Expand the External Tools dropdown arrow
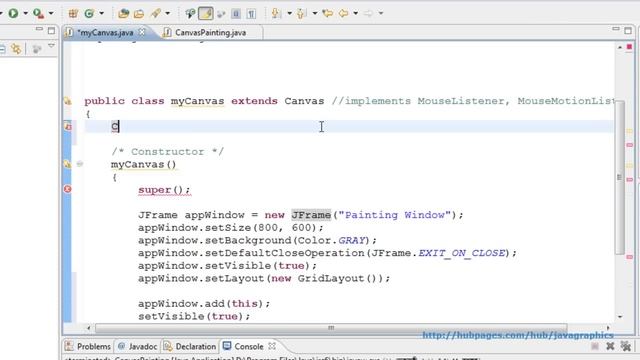This screenshot has width=640, height=360. [x=51, y=13]
